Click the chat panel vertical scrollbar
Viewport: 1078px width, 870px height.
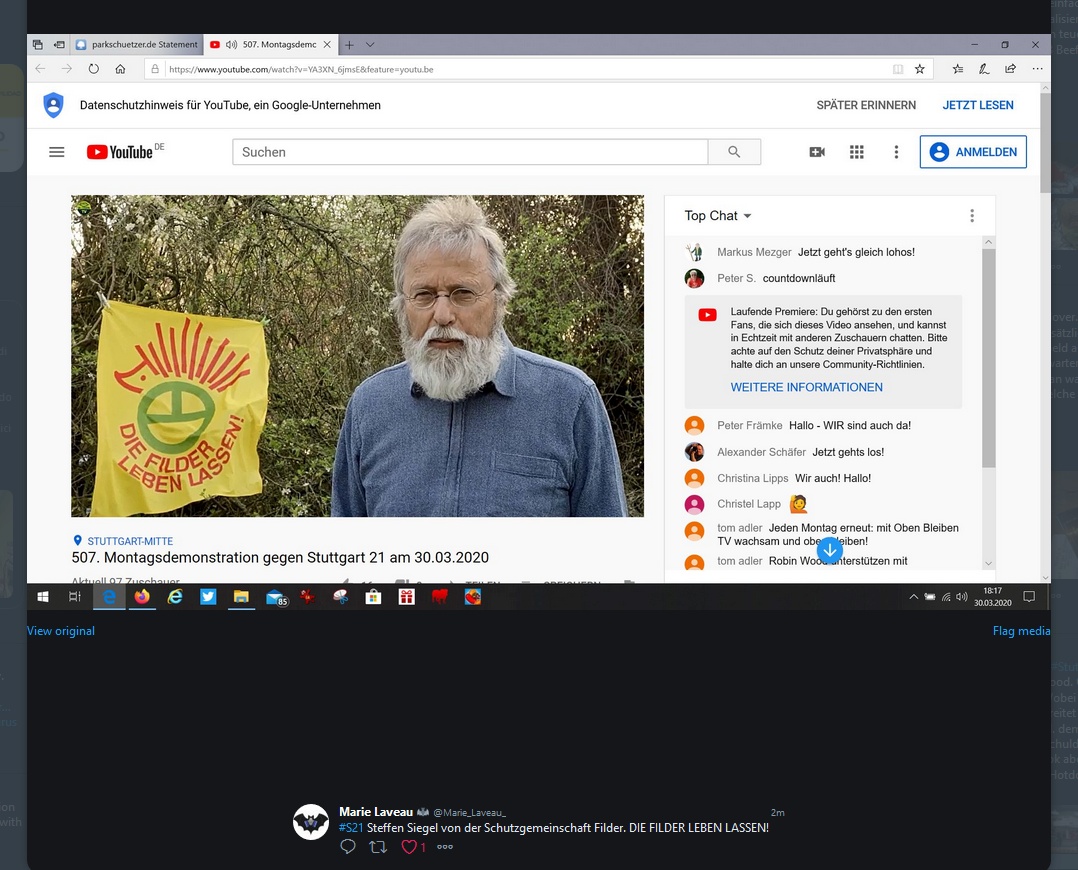(x=988, y=358)
